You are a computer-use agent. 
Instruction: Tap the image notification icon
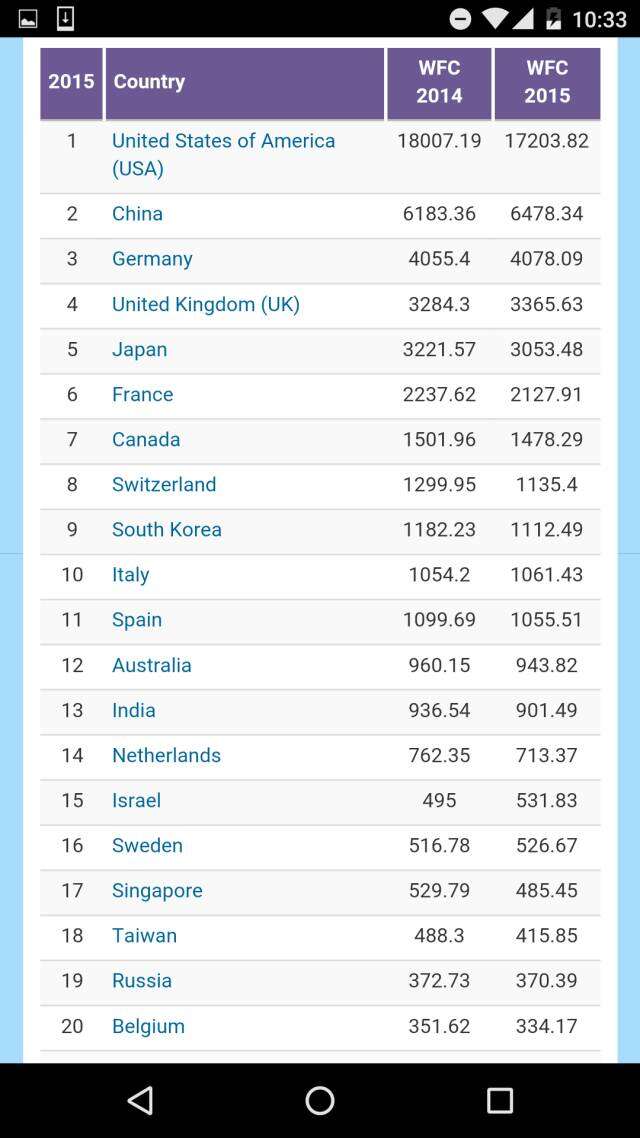click(28, 18)
